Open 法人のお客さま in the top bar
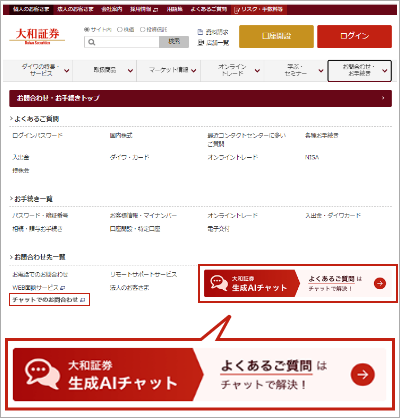400x418 pixels. point(75,9)
